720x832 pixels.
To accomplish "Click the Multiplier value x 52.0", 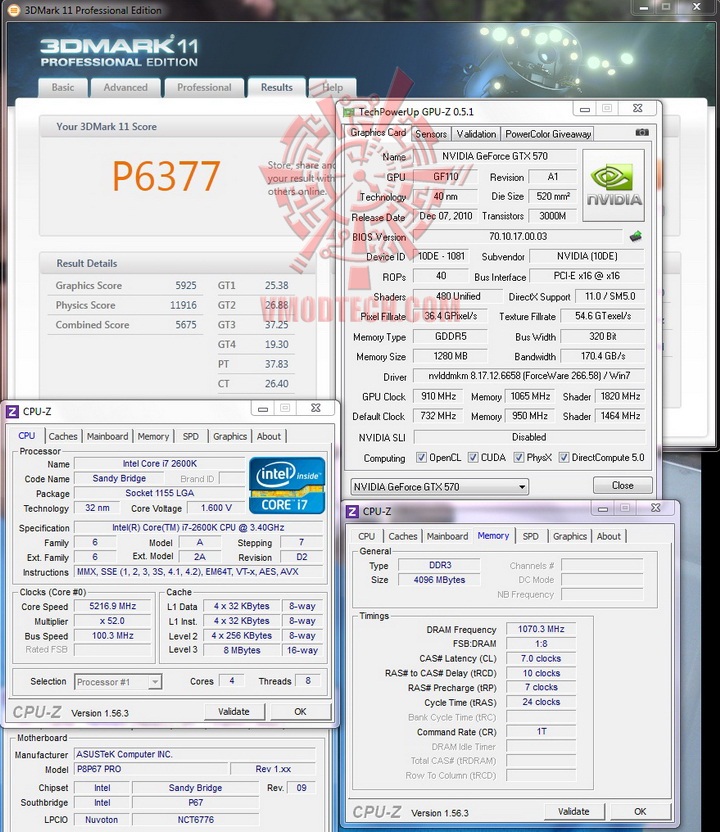I will click(112, 621).
